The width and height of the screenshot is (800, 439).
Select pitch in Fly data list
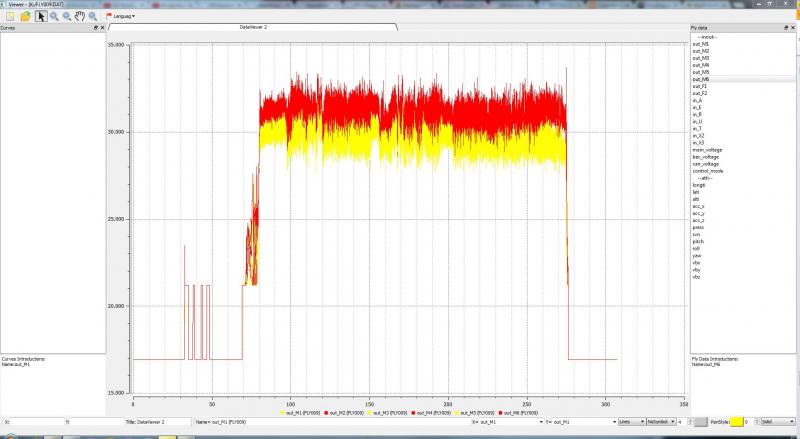tap(698, 241)
